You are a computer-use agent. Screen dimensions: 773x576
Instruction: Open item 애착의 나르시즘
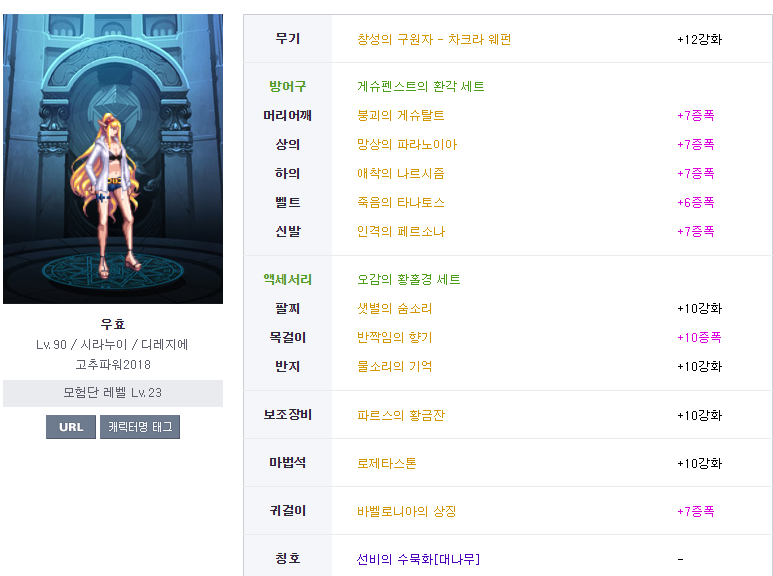(400, 173)
